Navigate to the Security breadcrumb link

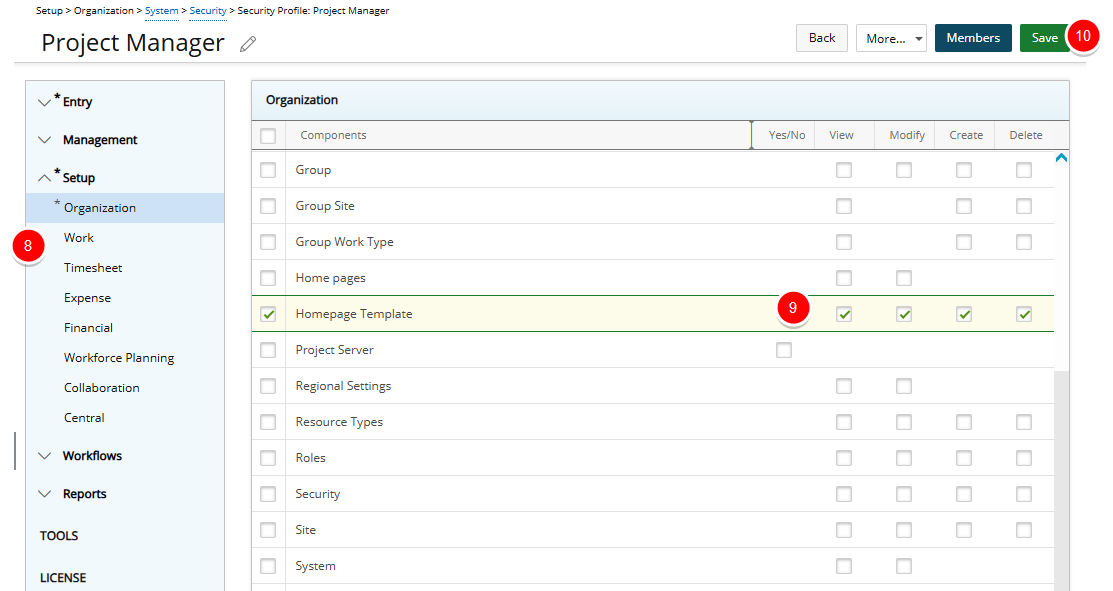(207, 10)
